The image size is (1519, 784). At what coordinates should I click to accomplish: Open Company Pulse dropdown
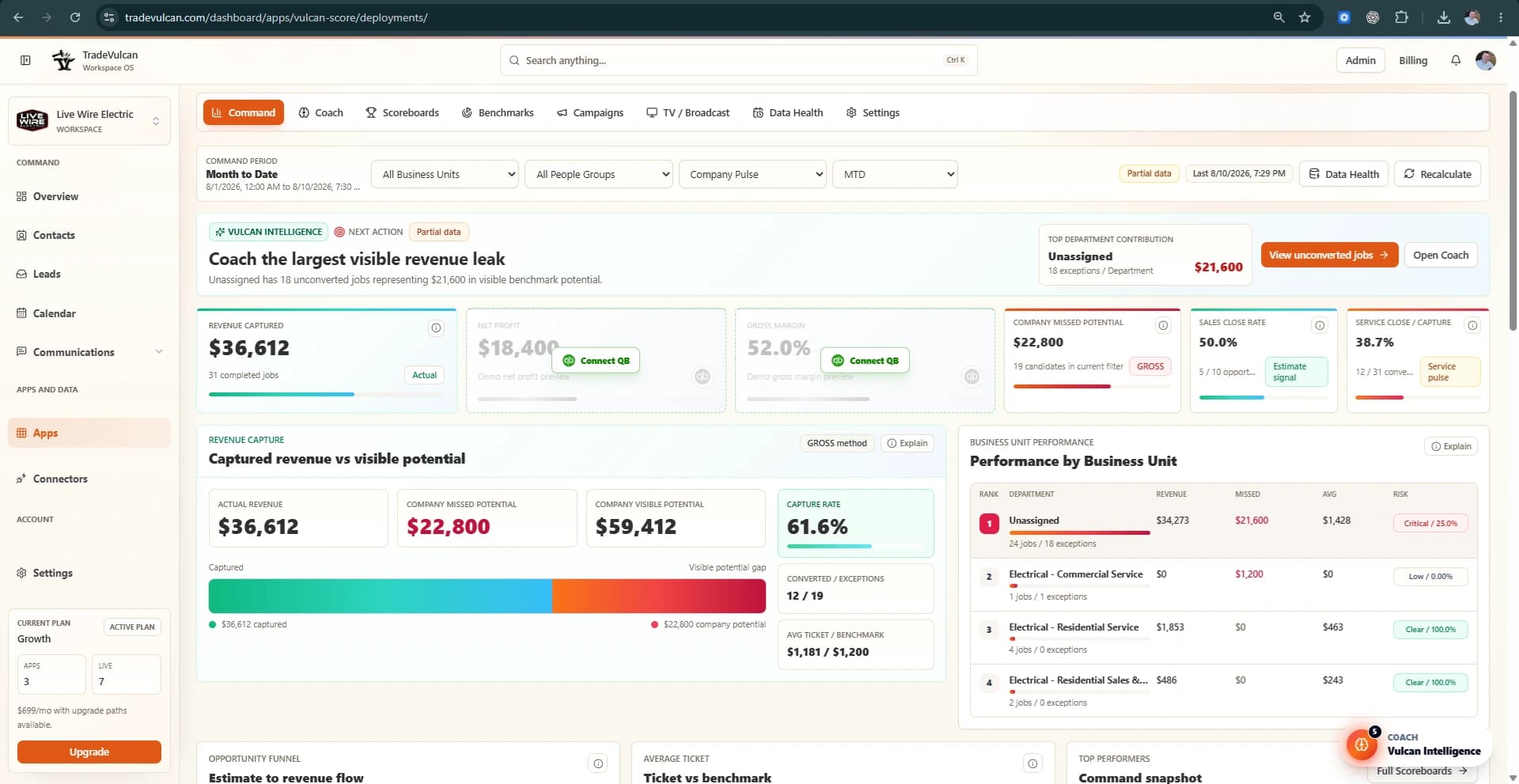click(752, 174)
